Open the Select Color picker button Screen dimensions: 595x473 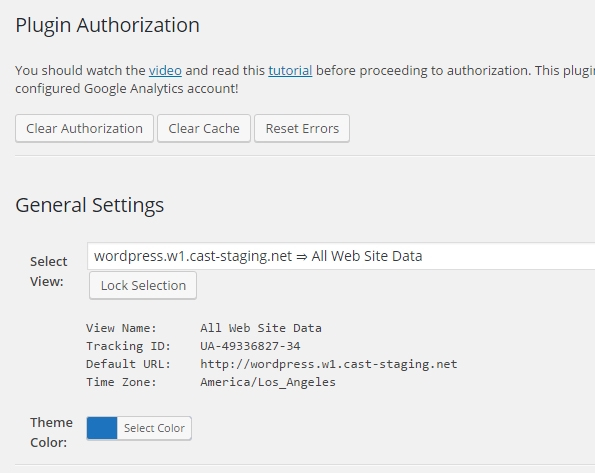tap(154, 428)
